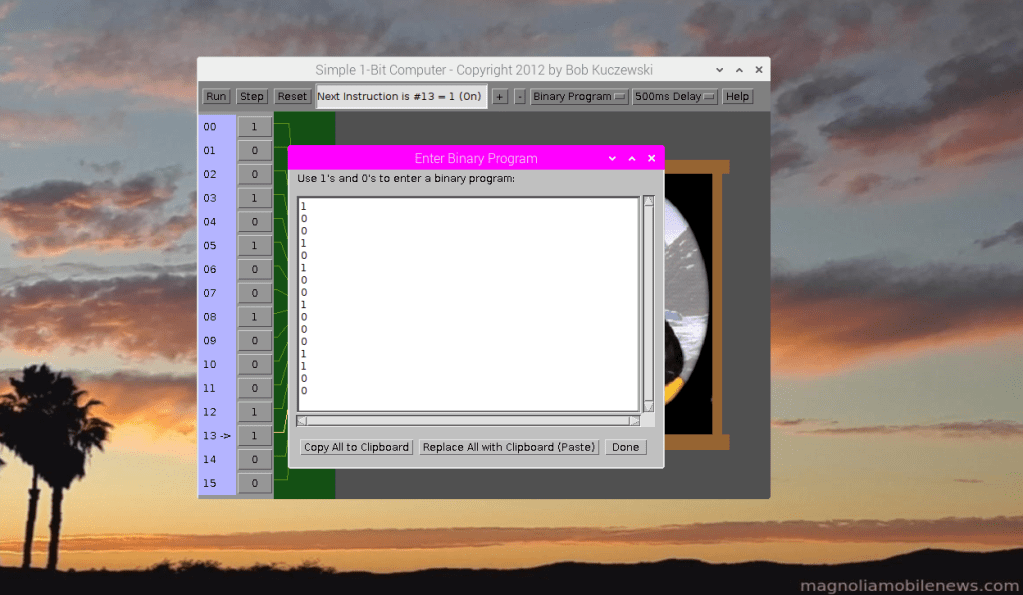Open the Binary Program dropdown
The image size is (1023, 595).
pyautogui.click(x=579, y=97)
